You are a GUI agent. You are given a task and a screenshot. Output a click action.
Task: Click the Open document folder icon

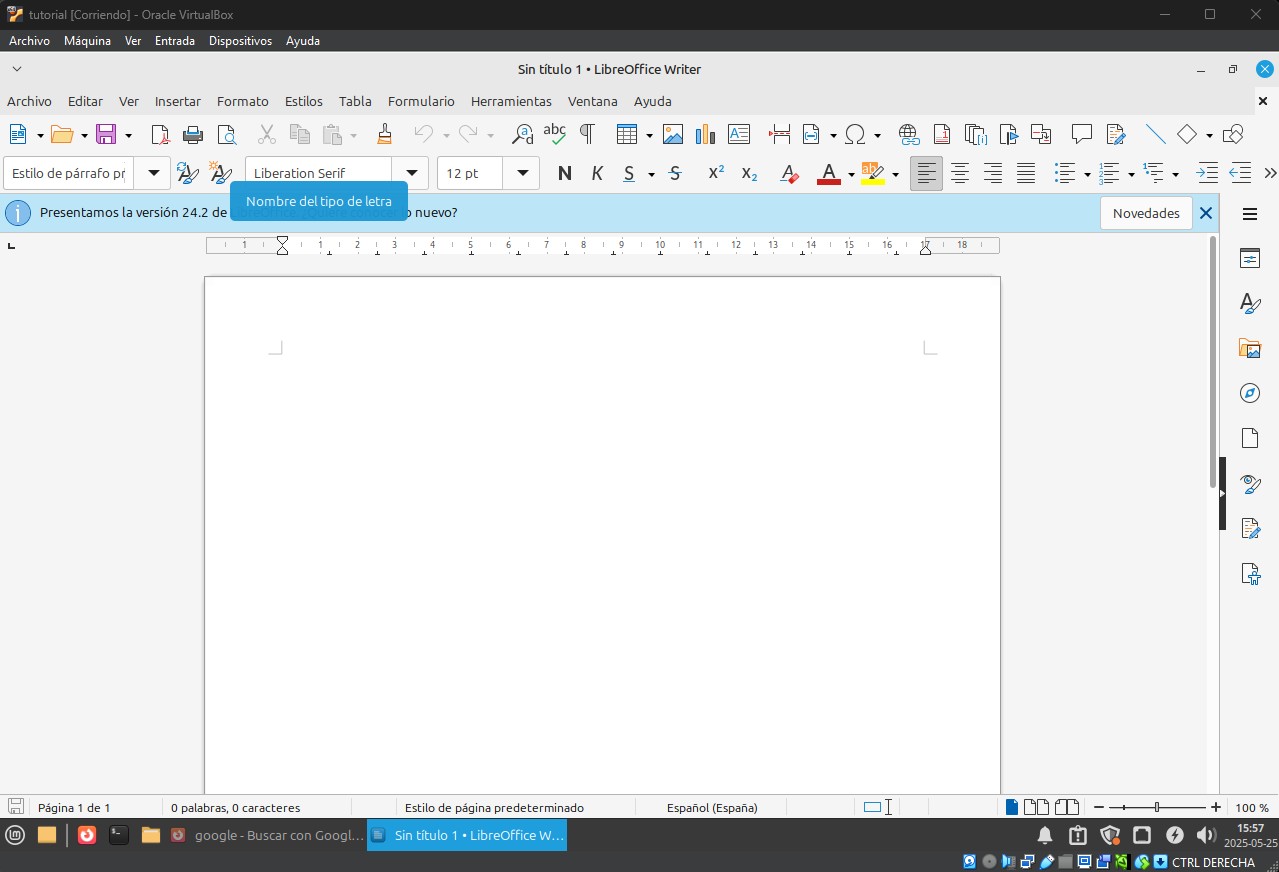[62, 134]
